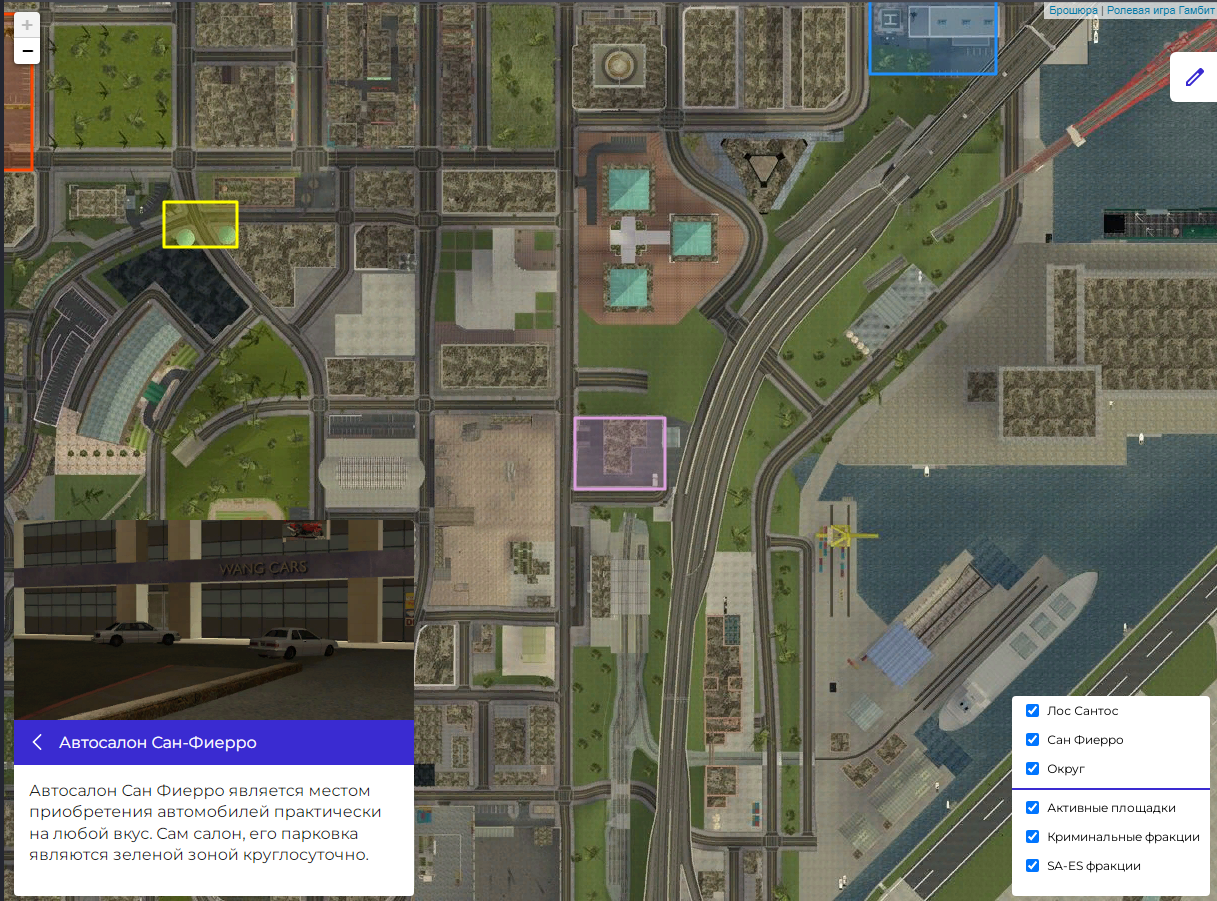Open map editing with the pencil icon
Viewport: 1217px width, 901px height.
pos(1194,78)
